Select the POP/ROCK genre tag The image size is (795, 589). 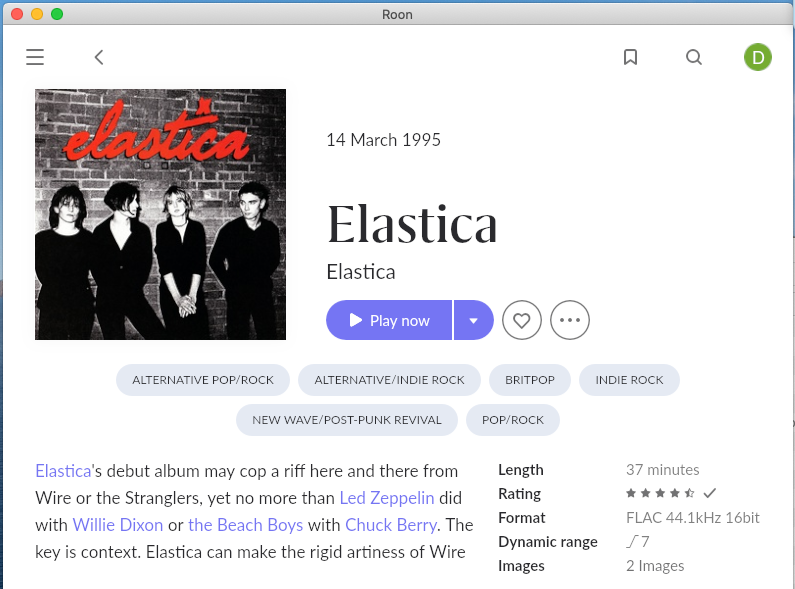[x=513, y=420]
